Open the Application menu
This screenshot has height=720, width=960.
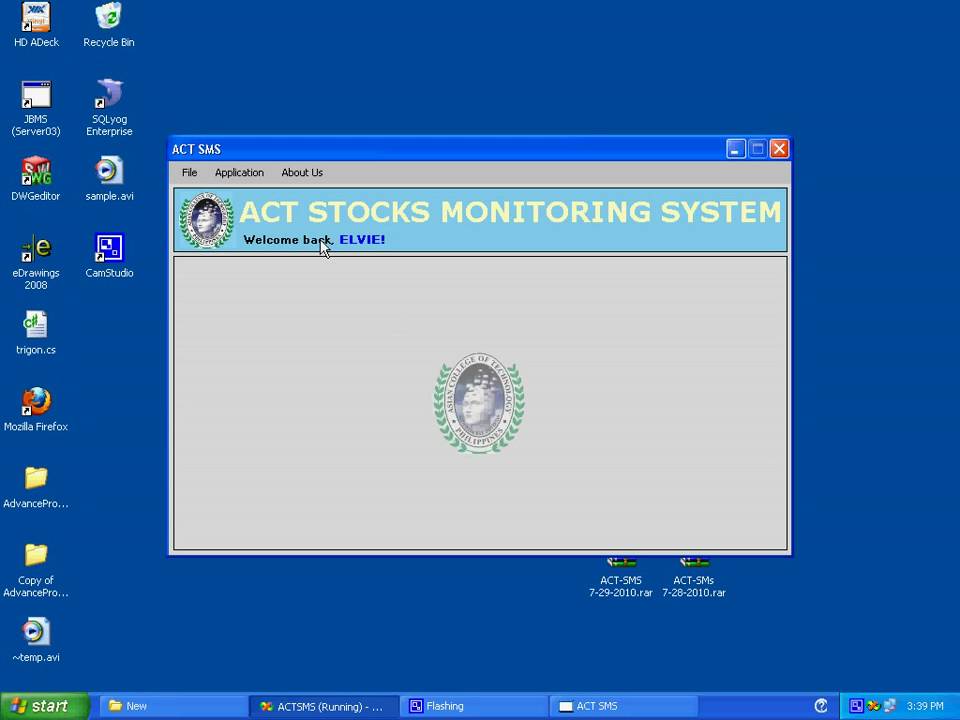[239, 173]
